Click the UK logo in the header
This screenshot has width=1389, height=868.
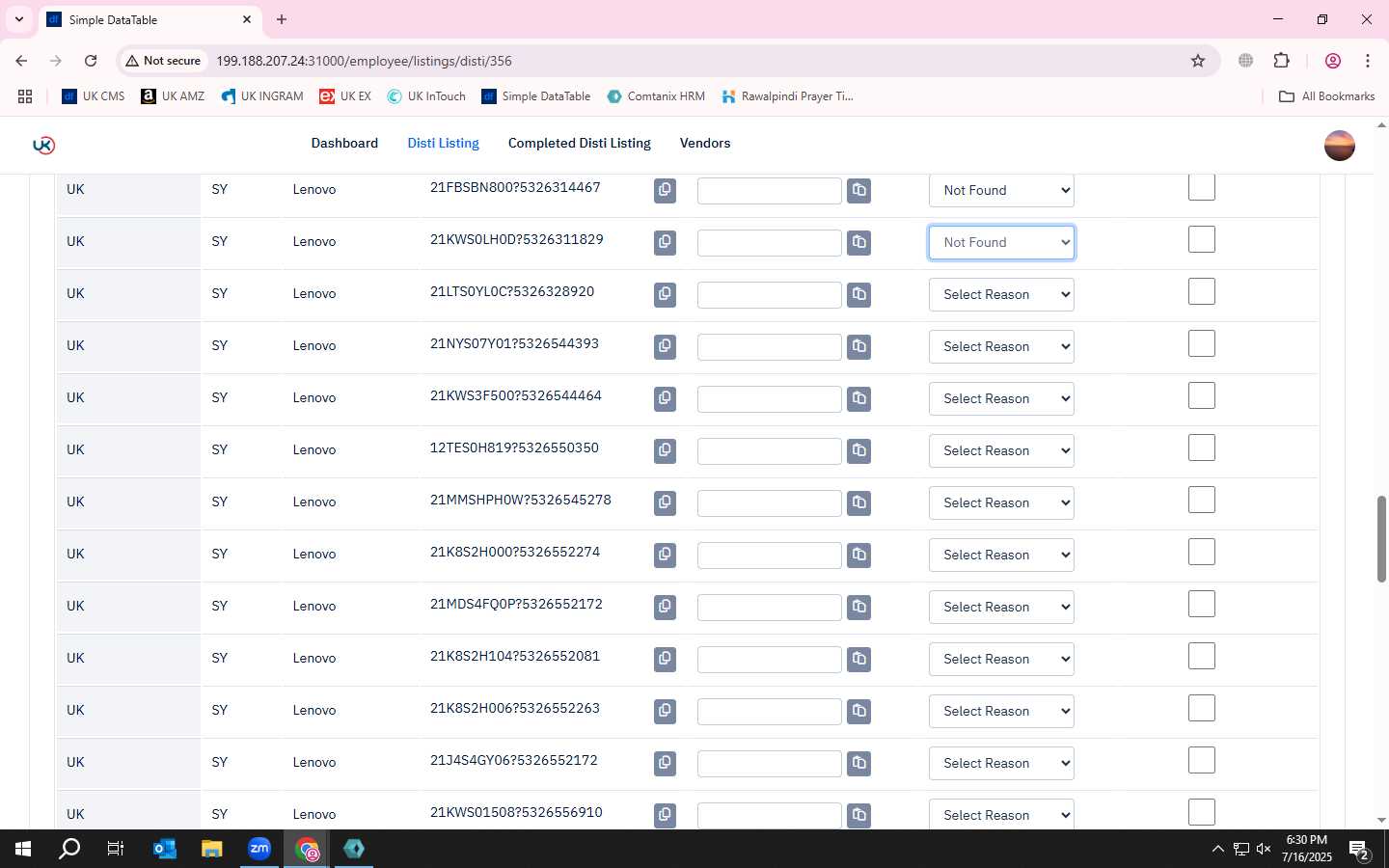point(43,145)
